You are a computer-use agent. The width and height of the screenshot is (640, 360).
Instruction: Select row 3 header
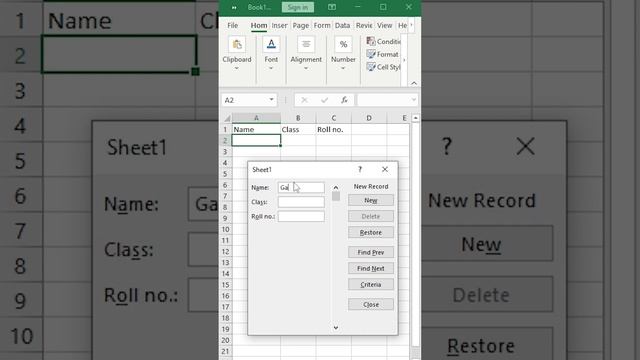[x=225, y=152]
